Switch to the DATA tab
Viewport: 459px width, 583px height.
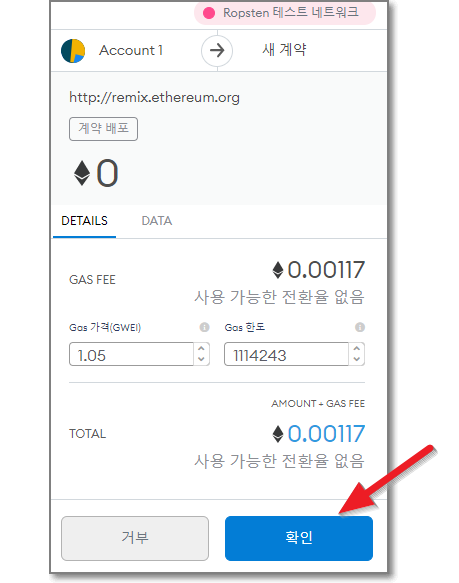157,221
